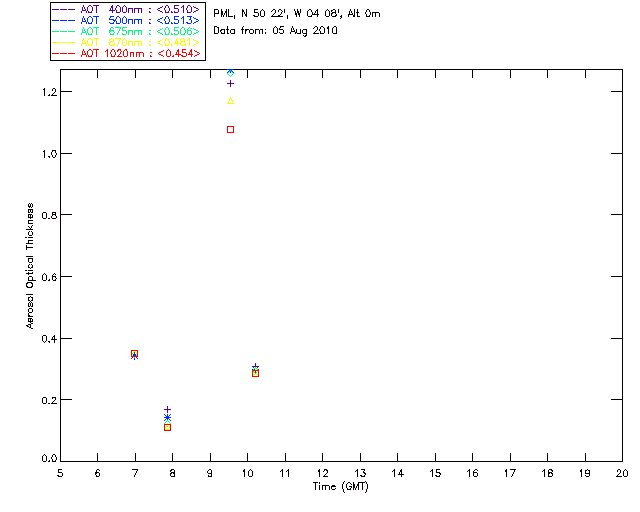The image size is (640, 512).
Task: Click the red square marker after time 10
Action: pos(256,373)
